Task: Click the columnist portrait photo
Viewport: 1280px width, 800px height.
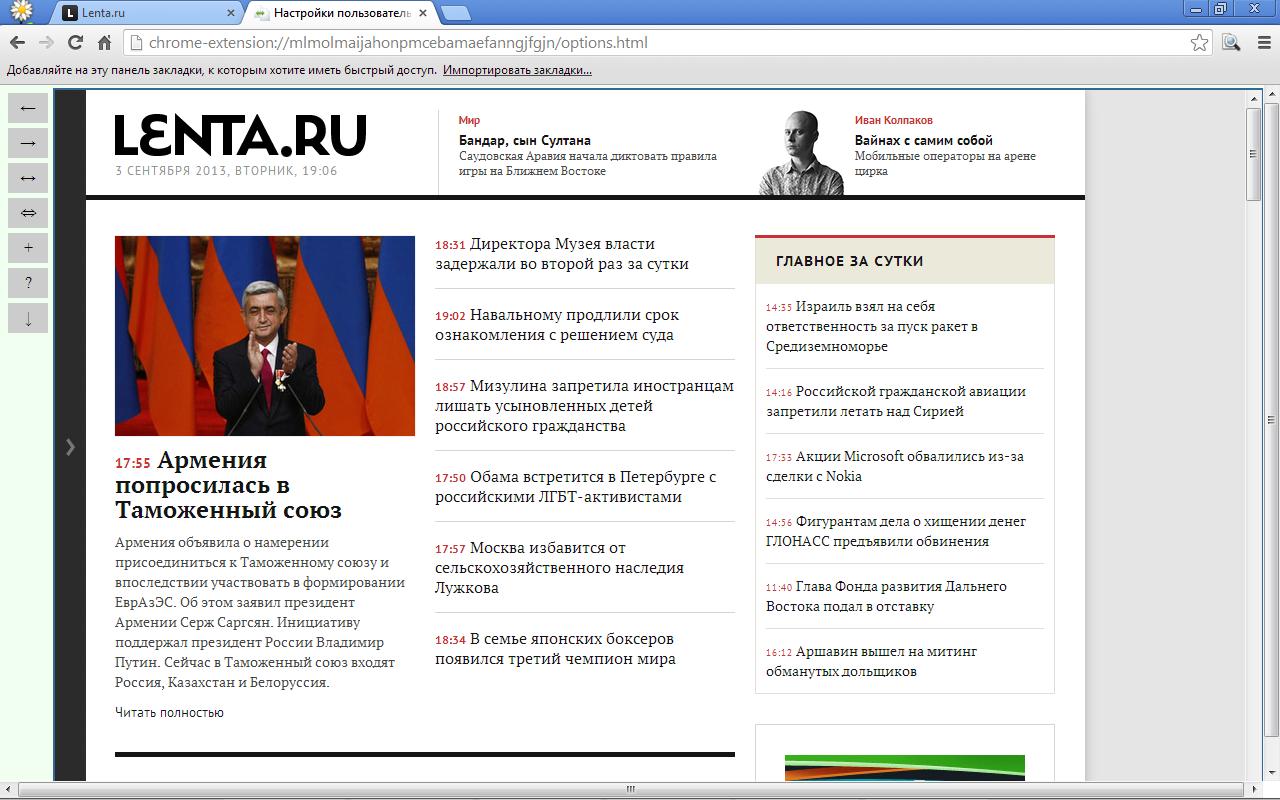Action: click(801, 152)
